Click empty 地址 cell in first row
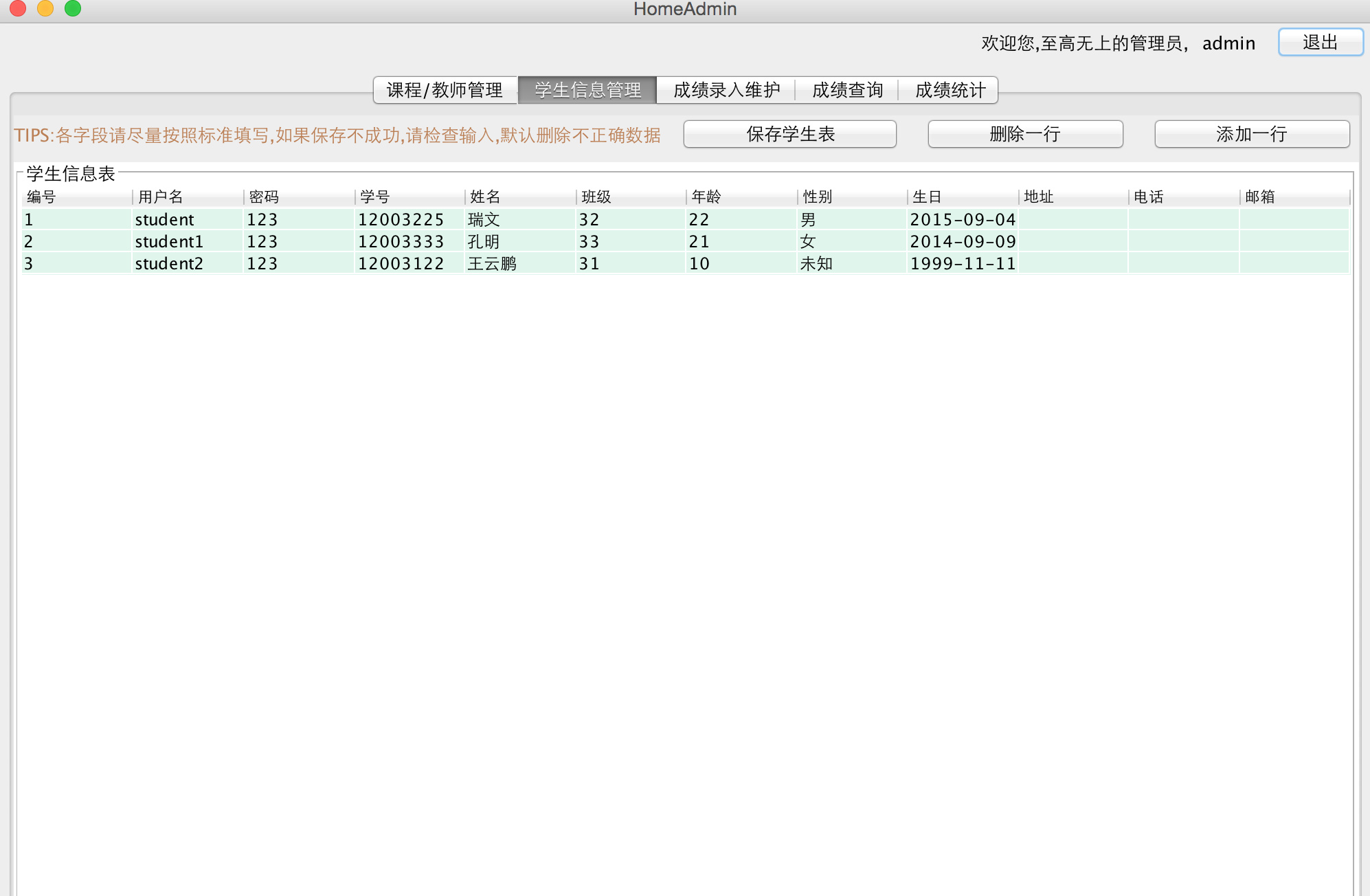Image resolution: width=1370 pixels, height=896 pixels. [1072, 220]
